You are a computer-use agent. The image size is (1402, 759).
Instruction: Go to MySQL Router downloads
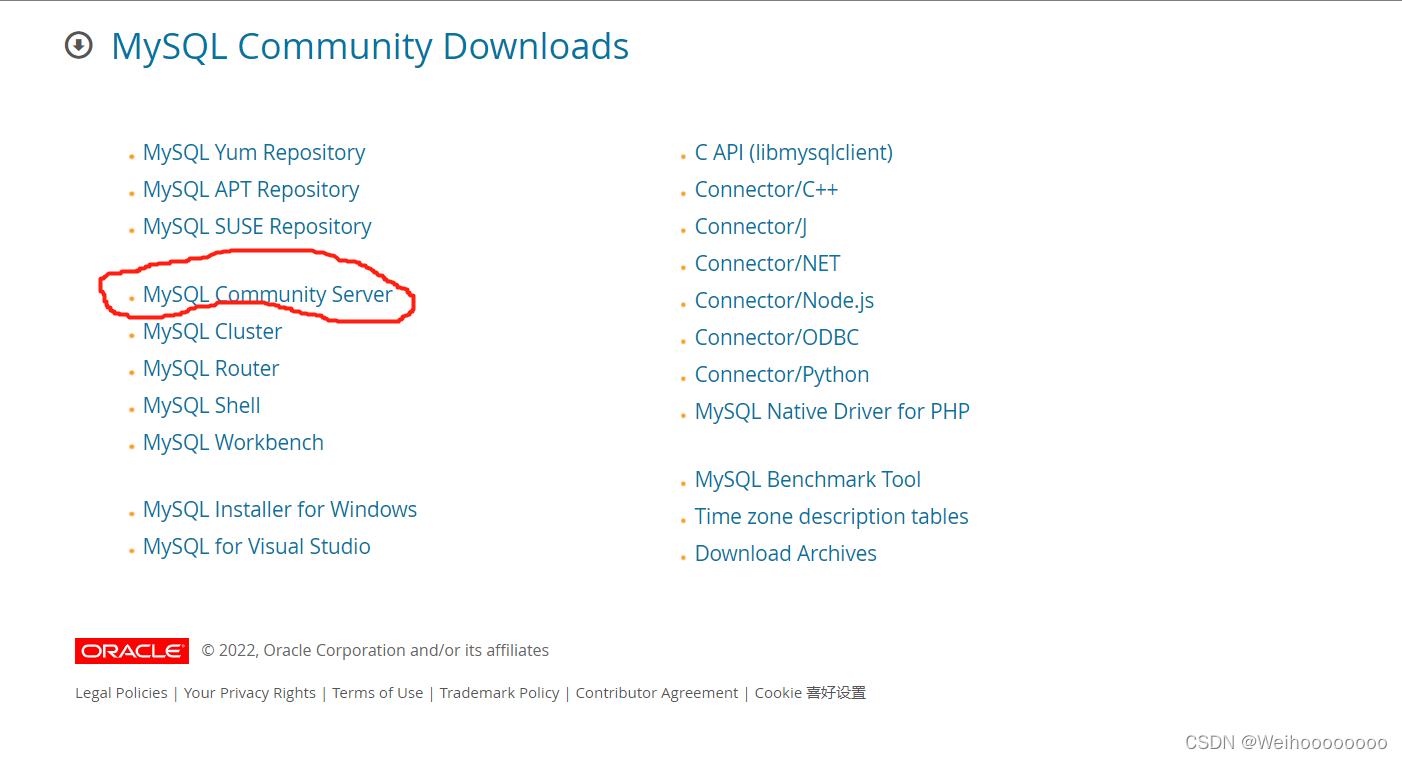click(211, 369)
